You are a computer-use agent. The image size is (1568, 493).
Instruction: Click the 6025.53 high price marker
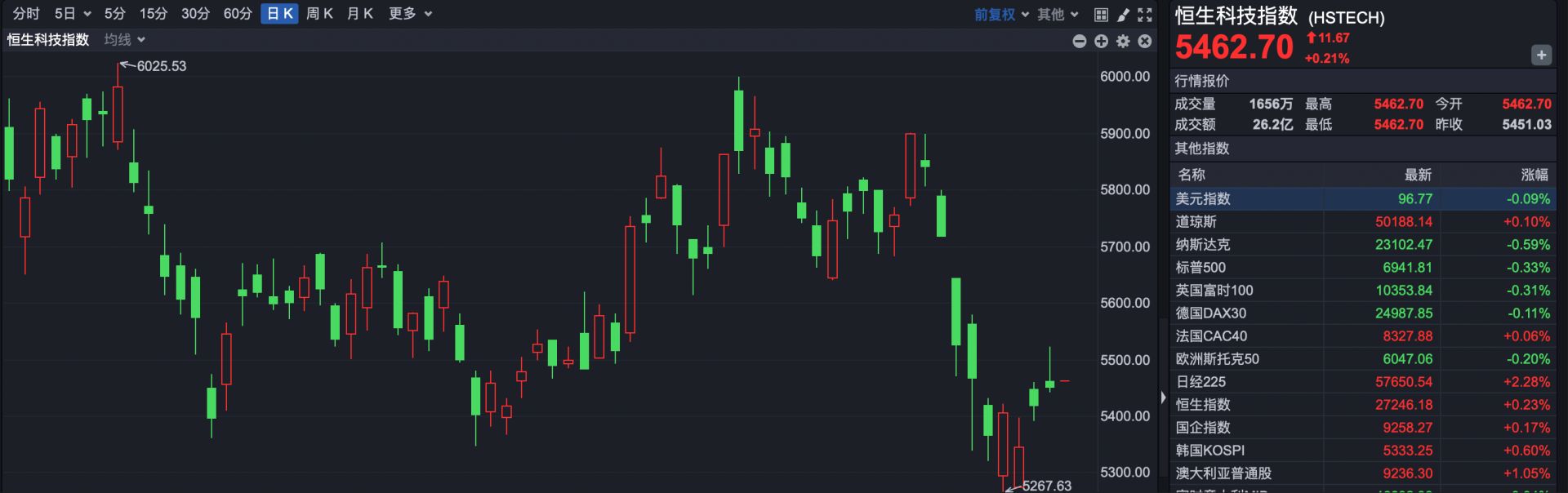pyautogui.click(x=160, y=66)
